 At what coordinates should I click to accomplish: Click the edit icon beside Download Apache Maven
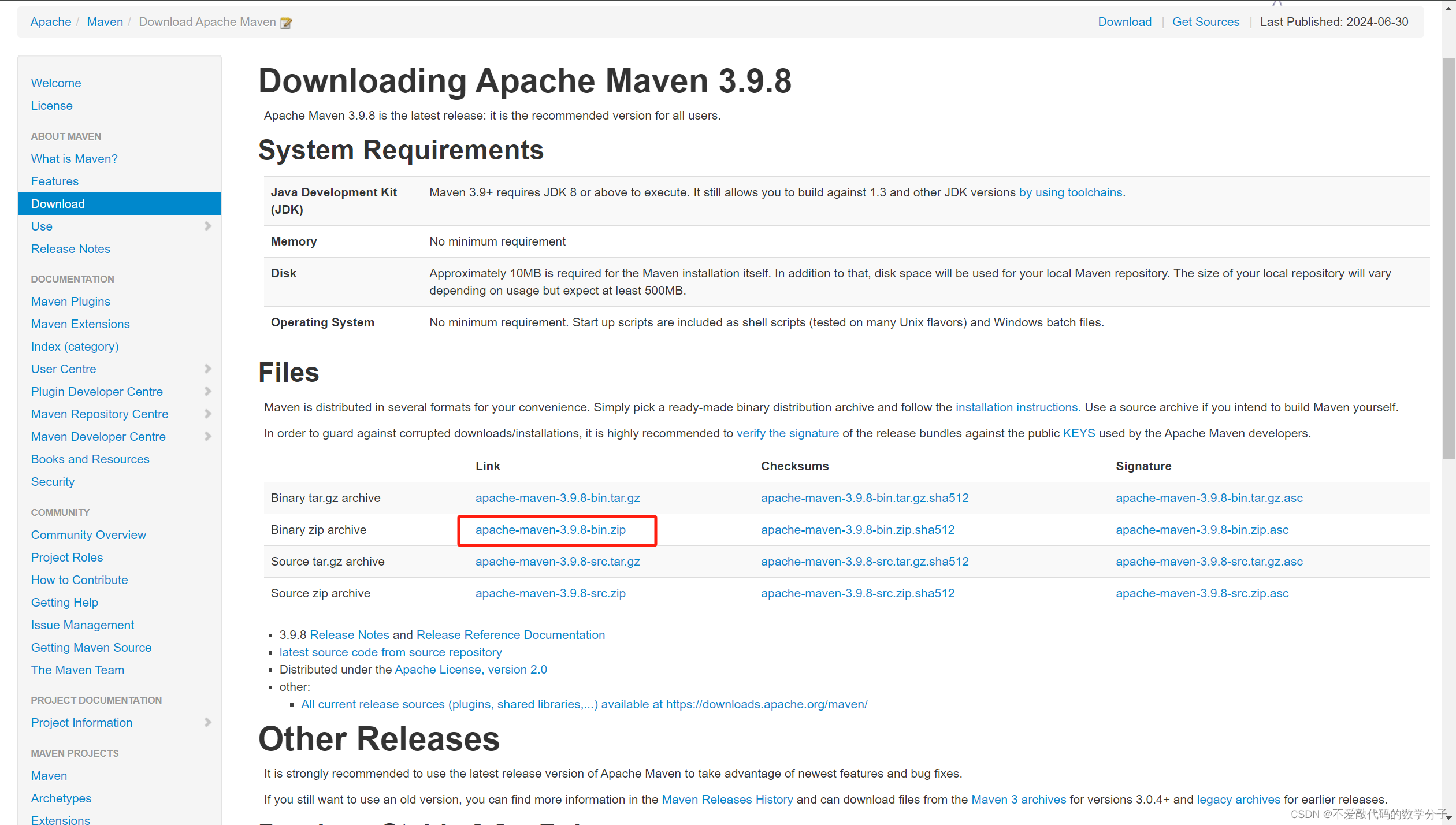click(x=285, y=23)
